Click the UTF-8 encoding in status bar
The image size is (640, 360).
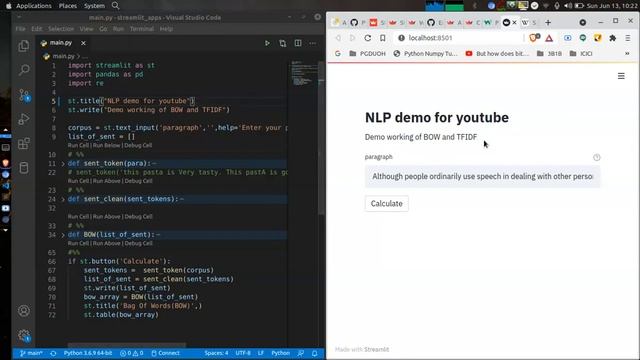point(243,353)
